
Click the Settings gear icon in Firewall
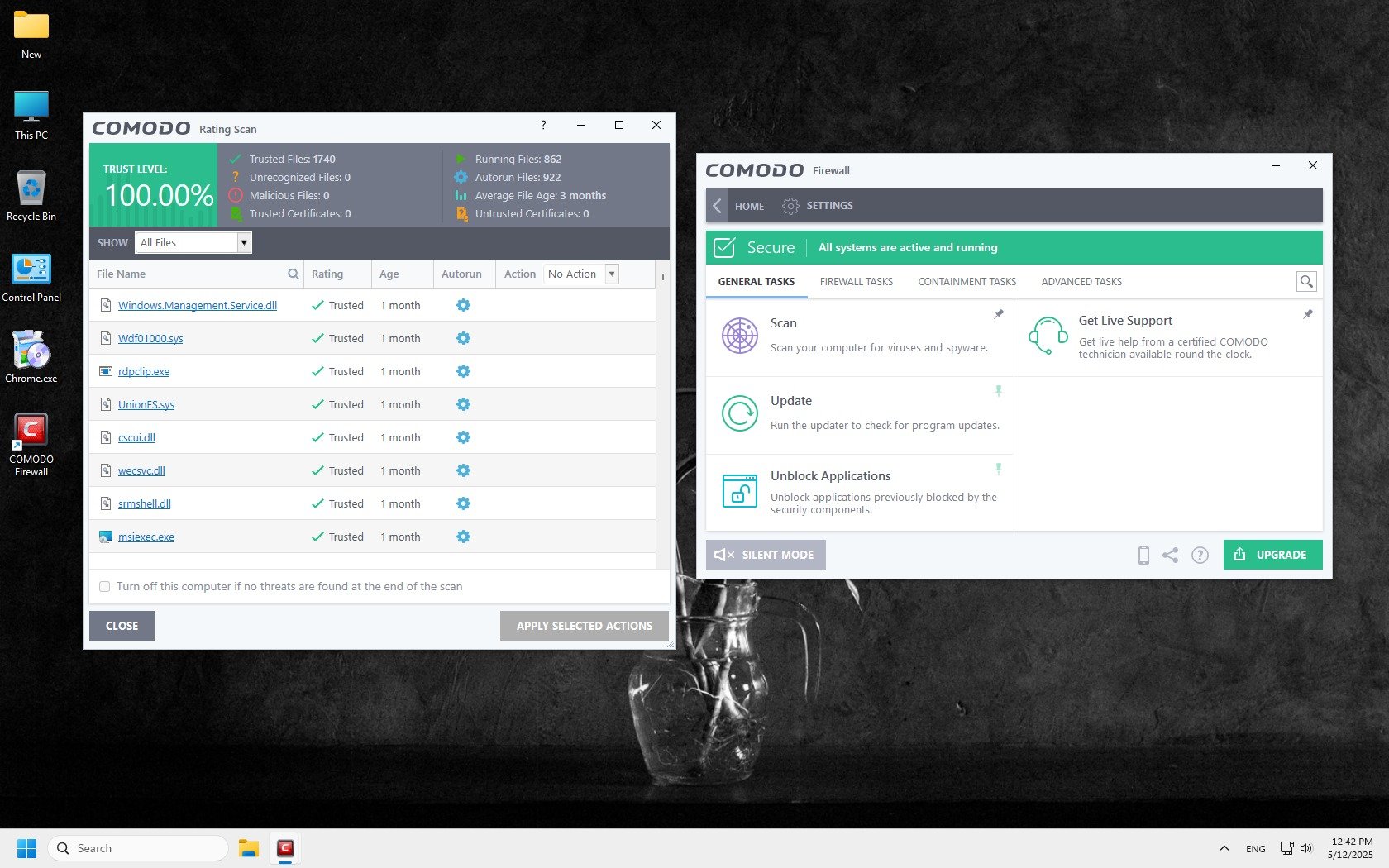click(x=790, y=206)
